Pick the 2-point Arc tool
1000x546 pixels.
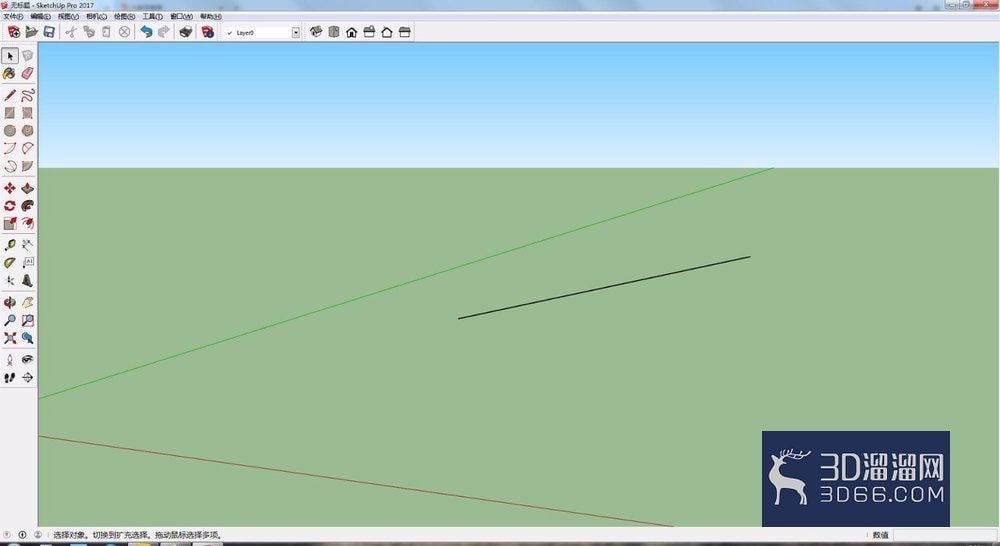(x=10, y=149)
